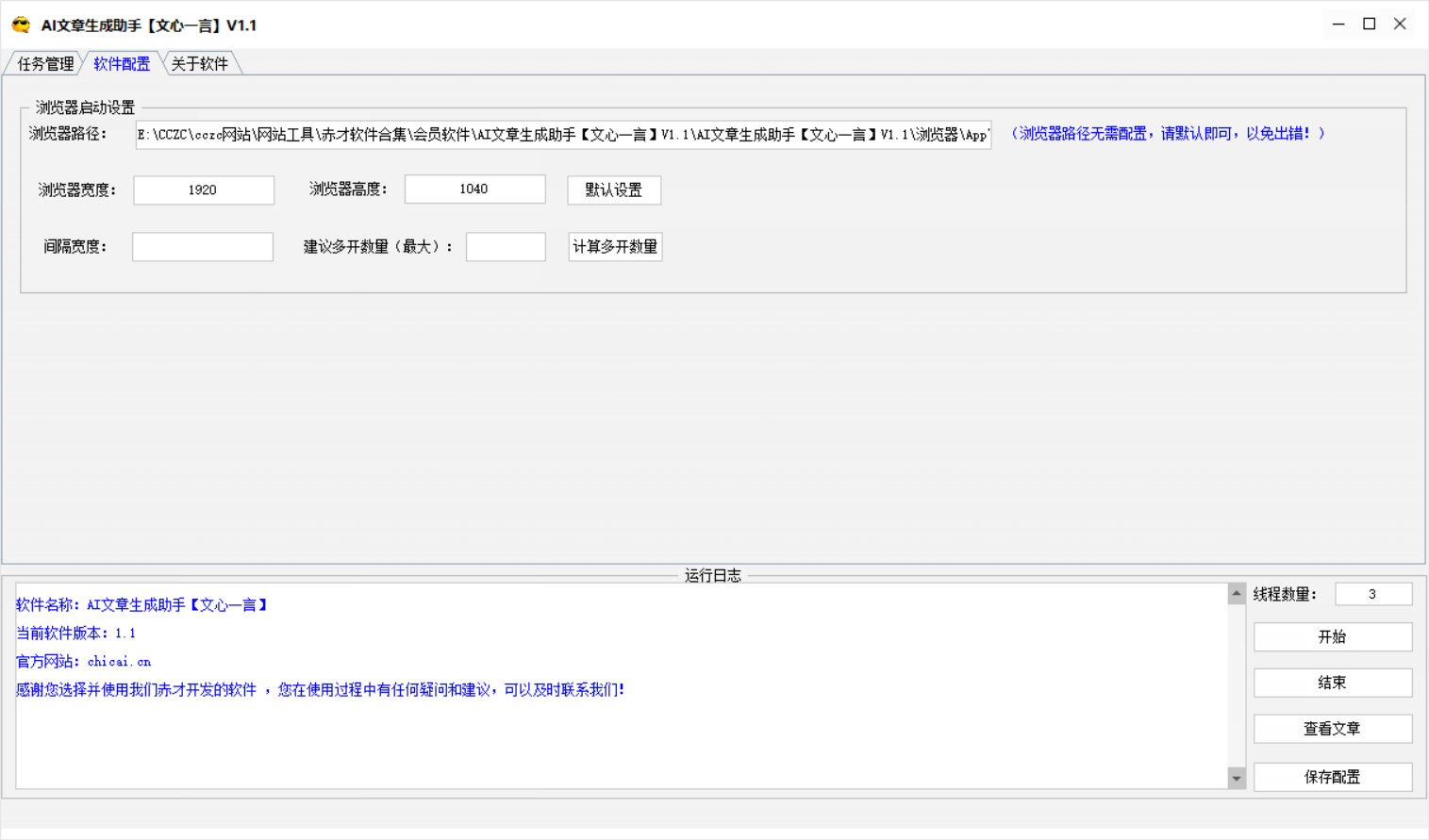Click the 线程数量 field showing 3
Image resolution: width=1429 pixels, height=840 pixels.
point(1373,594)
